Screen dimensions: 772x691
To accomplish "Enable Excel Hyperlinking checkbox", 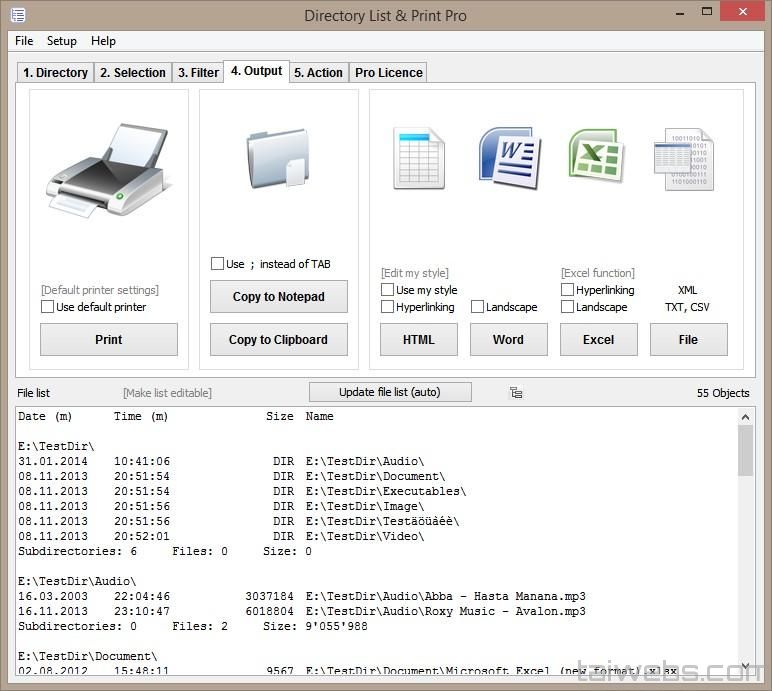I will tap(567, 290).
